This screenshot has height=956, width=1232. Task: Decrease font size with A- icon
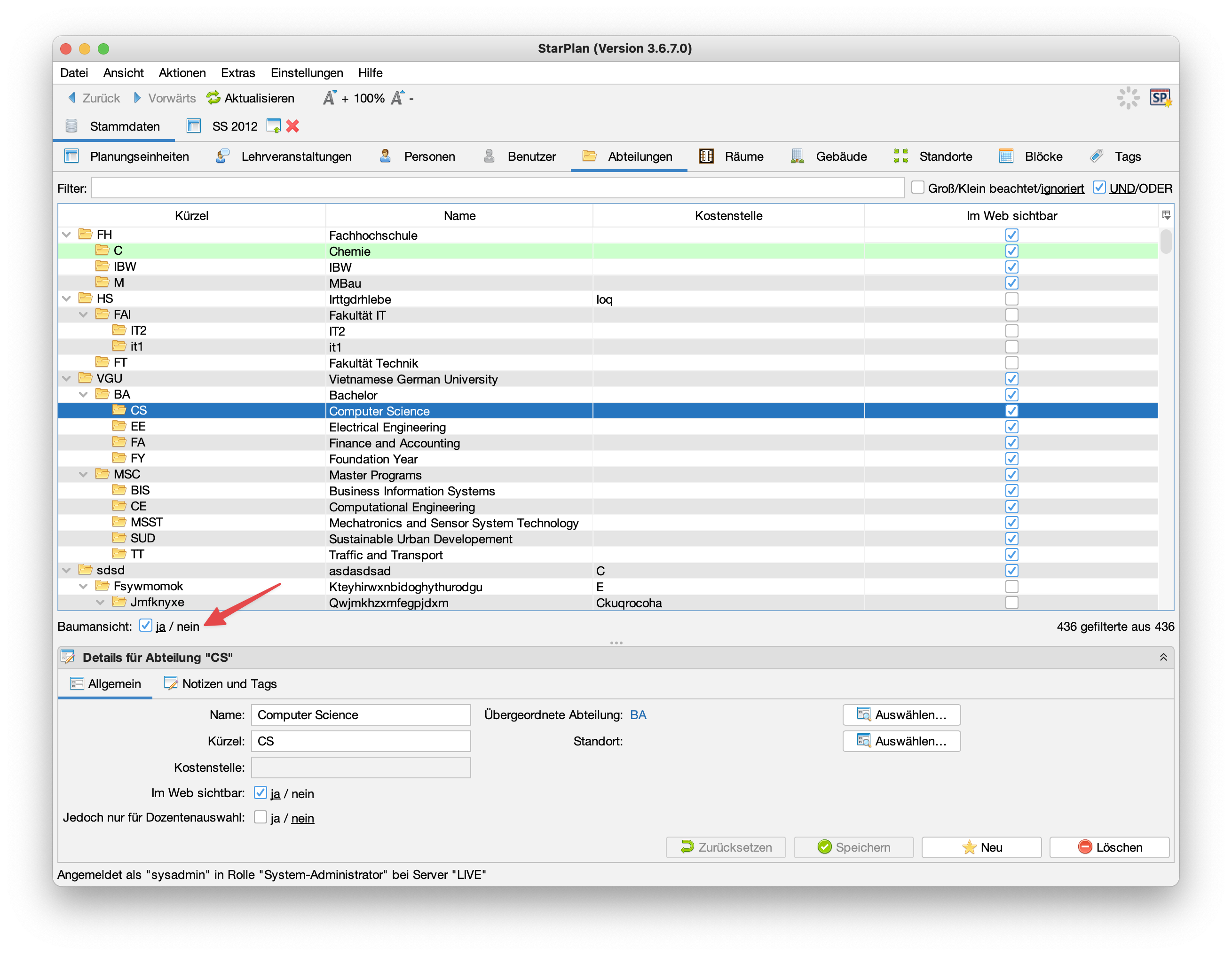tap(398, 98)
